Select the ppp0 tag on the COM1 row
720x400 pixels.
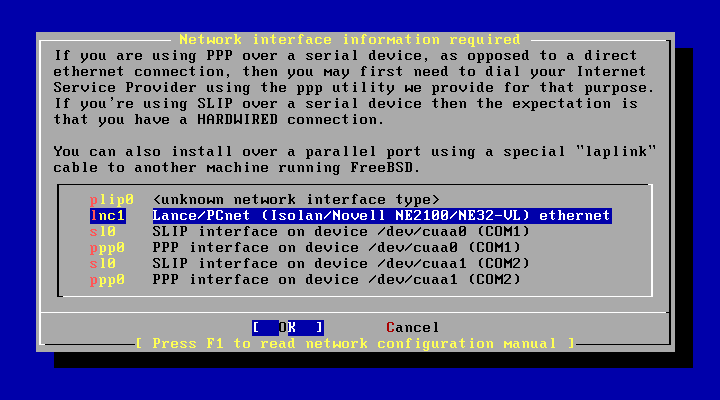107,248
